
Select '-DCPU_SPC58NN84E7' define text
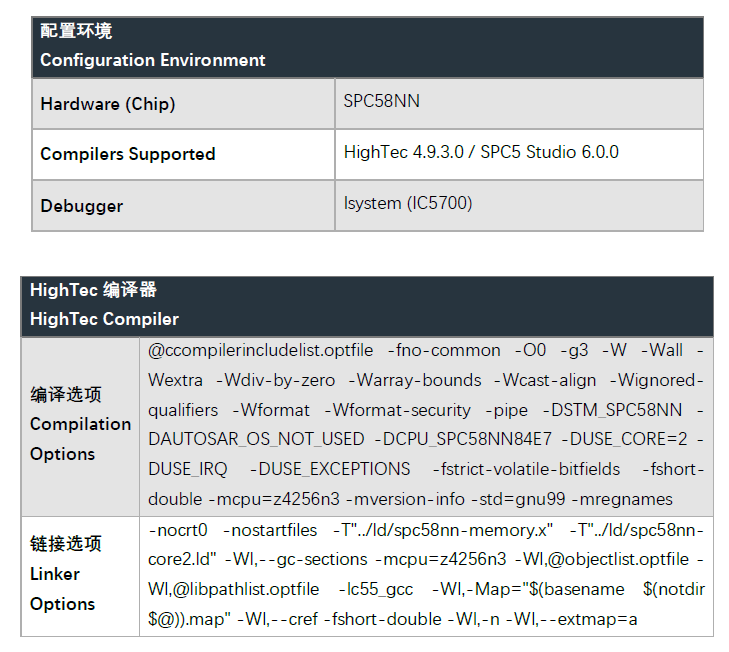tap(463, 439)
